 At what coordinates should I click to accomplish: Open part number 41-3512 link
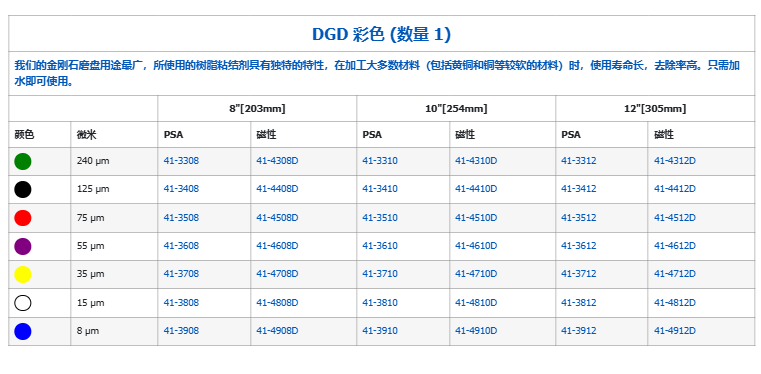click(x=579, y=218)
